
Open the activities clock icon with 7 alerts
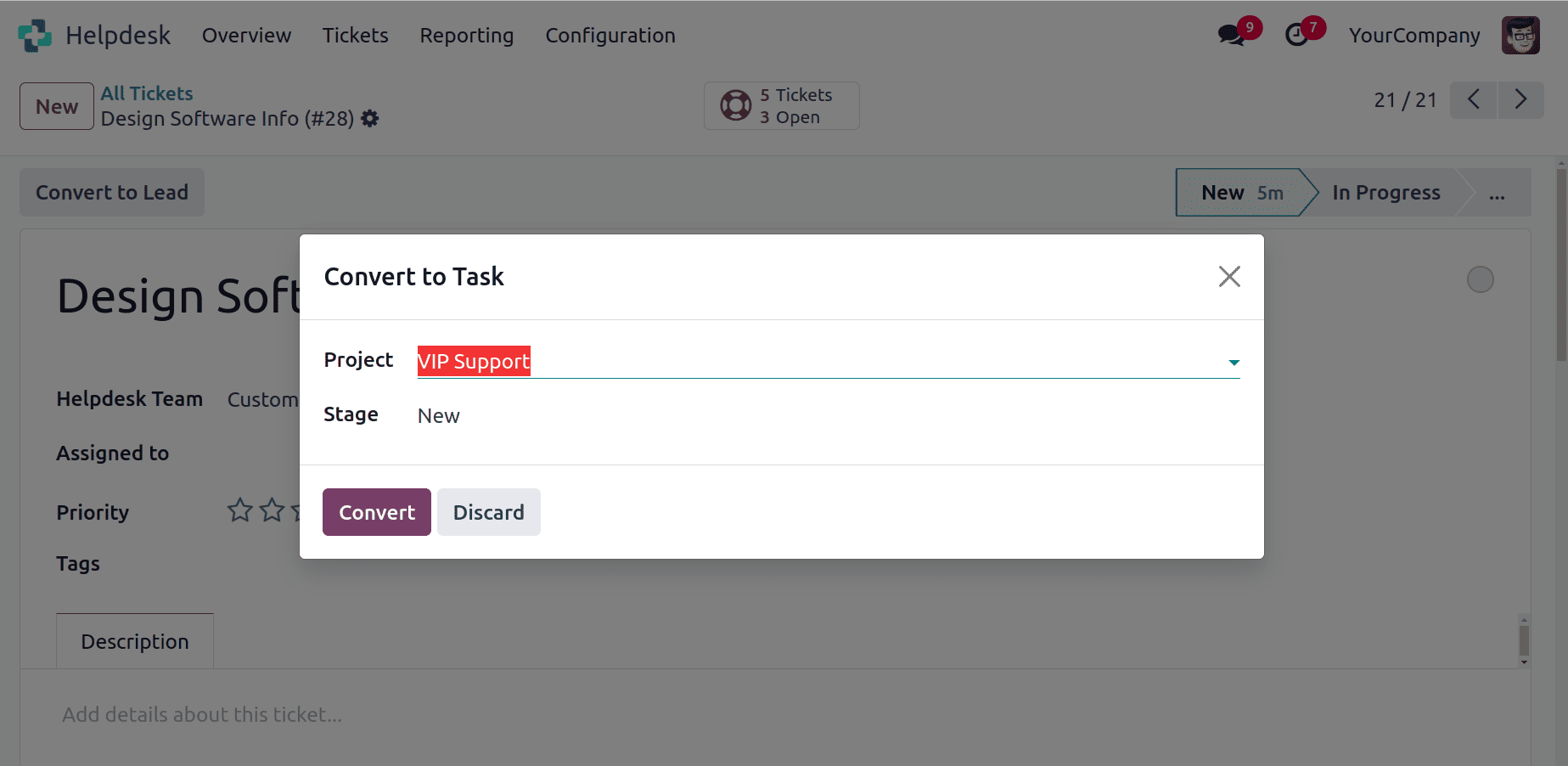point(1296,35)
